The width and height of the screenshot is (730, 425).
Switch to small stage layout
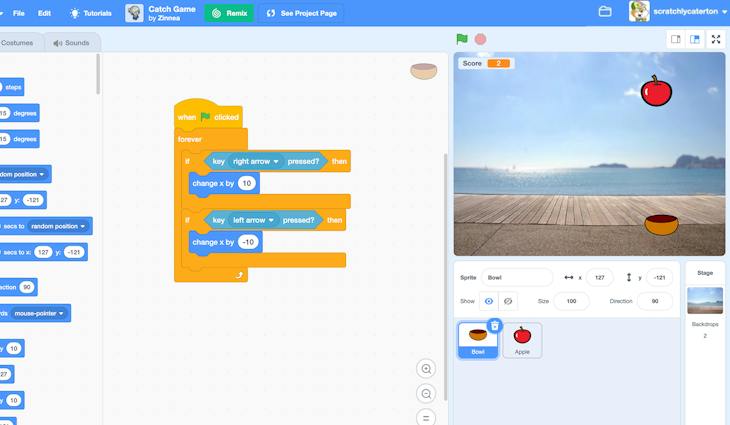coord(676,40)
